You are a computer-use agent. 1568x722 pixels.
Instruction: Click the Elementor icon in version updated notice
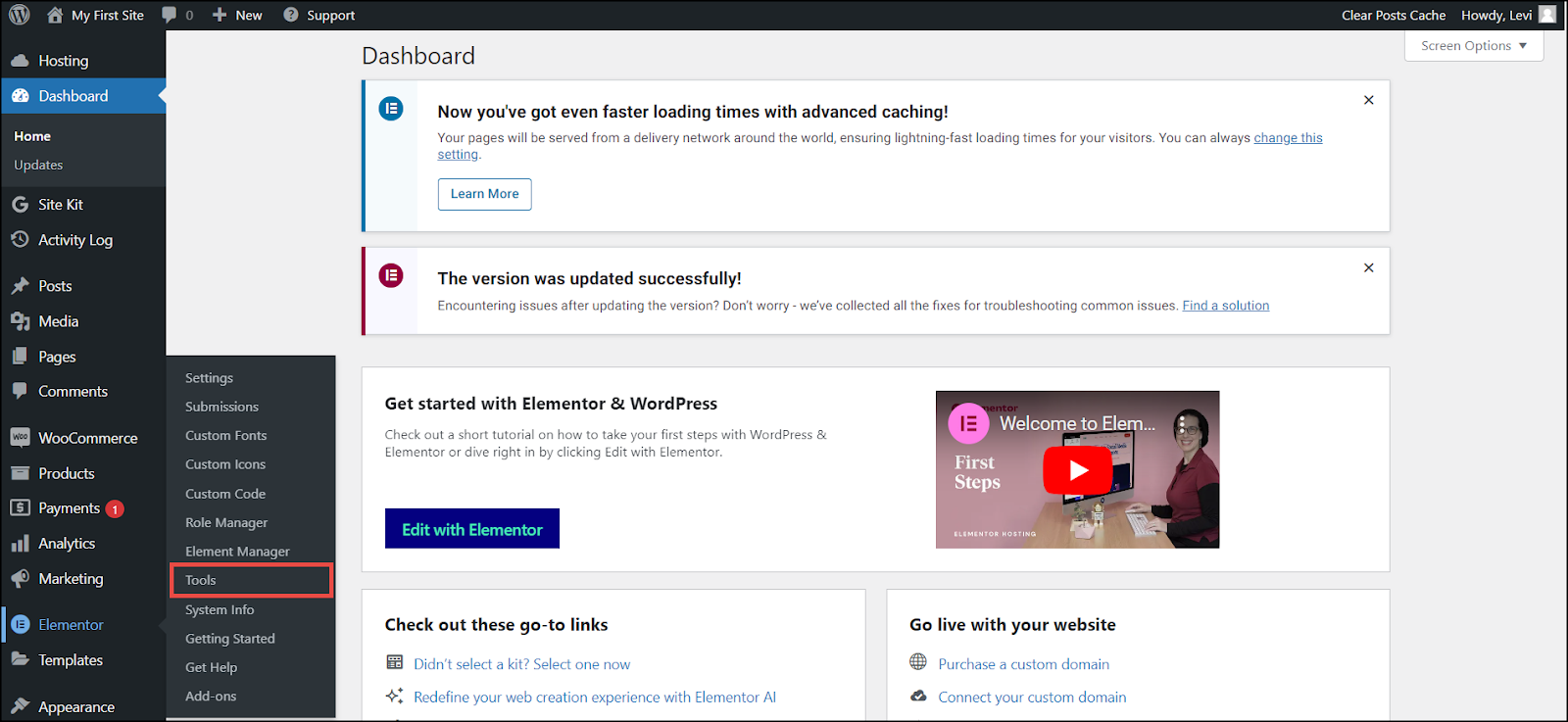click(391, 275)
